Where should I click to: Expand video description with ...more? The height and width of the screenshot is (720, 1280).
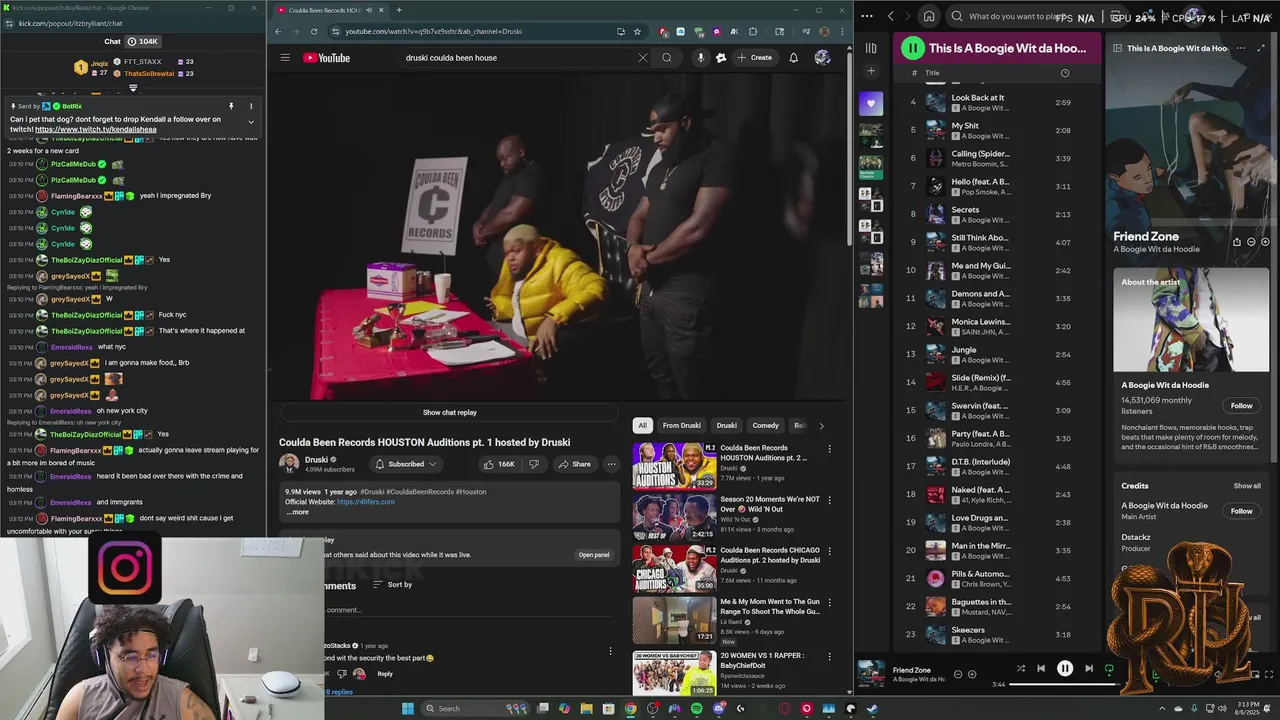298,512
